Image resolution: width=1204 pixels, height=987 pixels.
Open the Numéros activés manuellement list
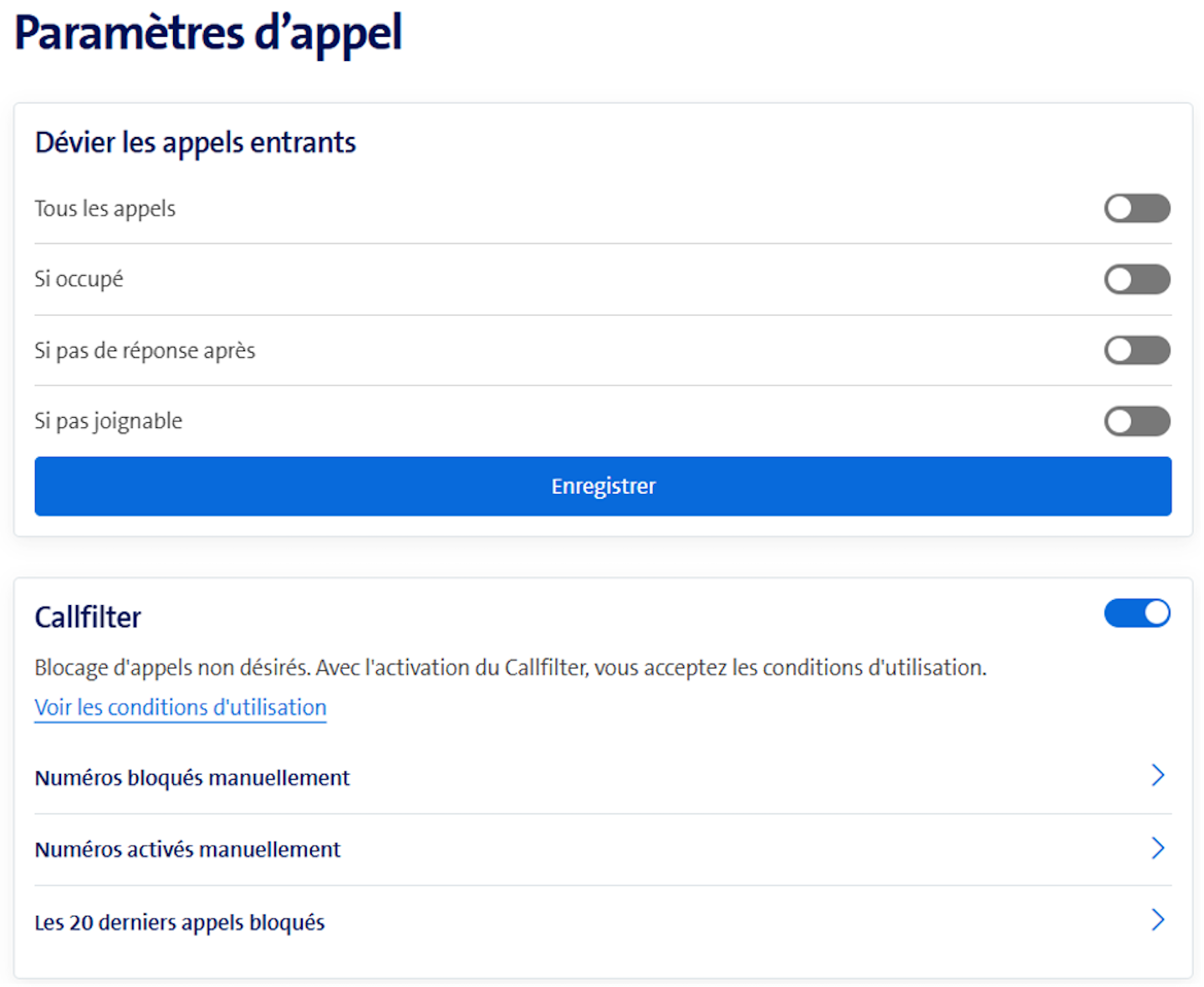point(187,848)
